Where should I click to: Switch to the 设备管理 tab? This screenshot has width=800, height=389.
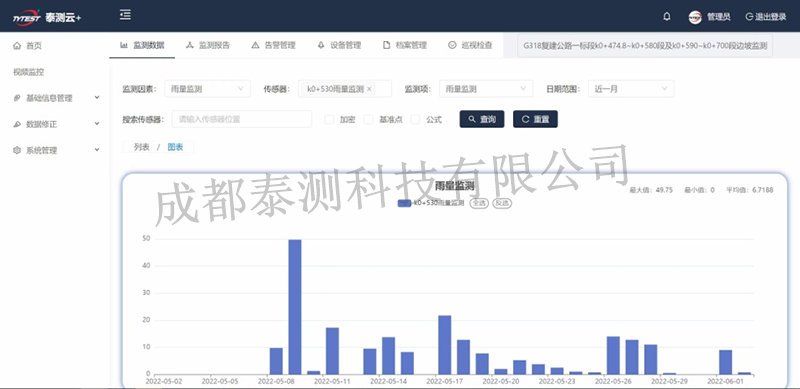[x=339, y=45]
